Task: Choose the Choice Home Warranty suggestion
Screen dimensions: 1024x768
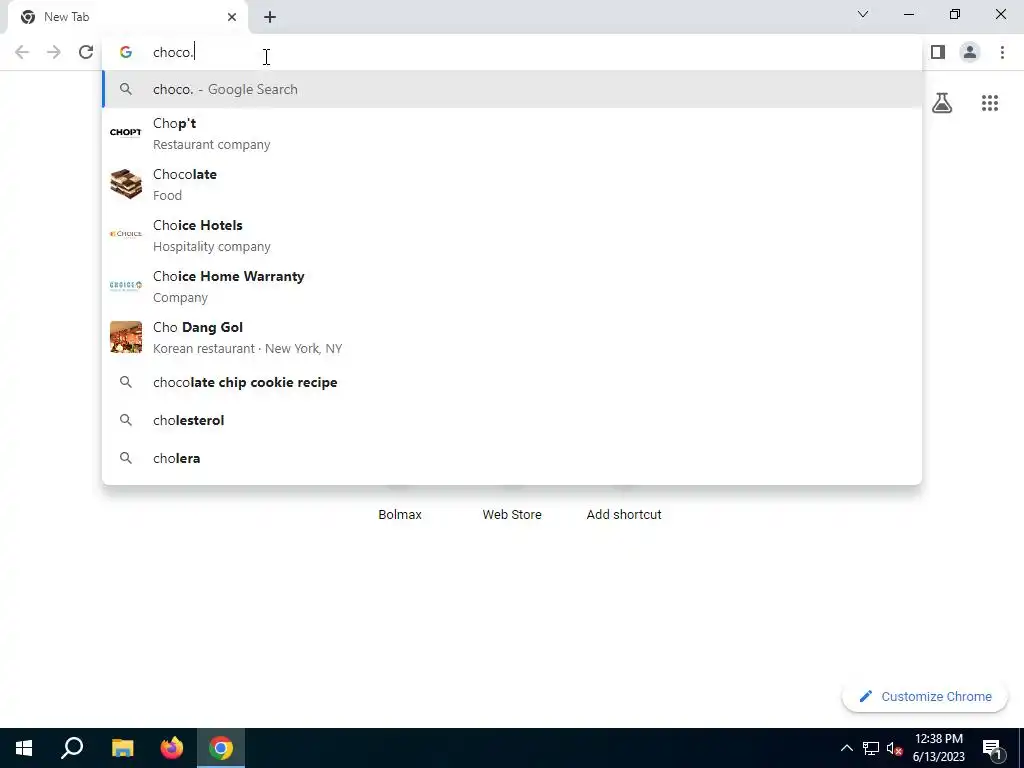Action: click(x=512, y=287)
